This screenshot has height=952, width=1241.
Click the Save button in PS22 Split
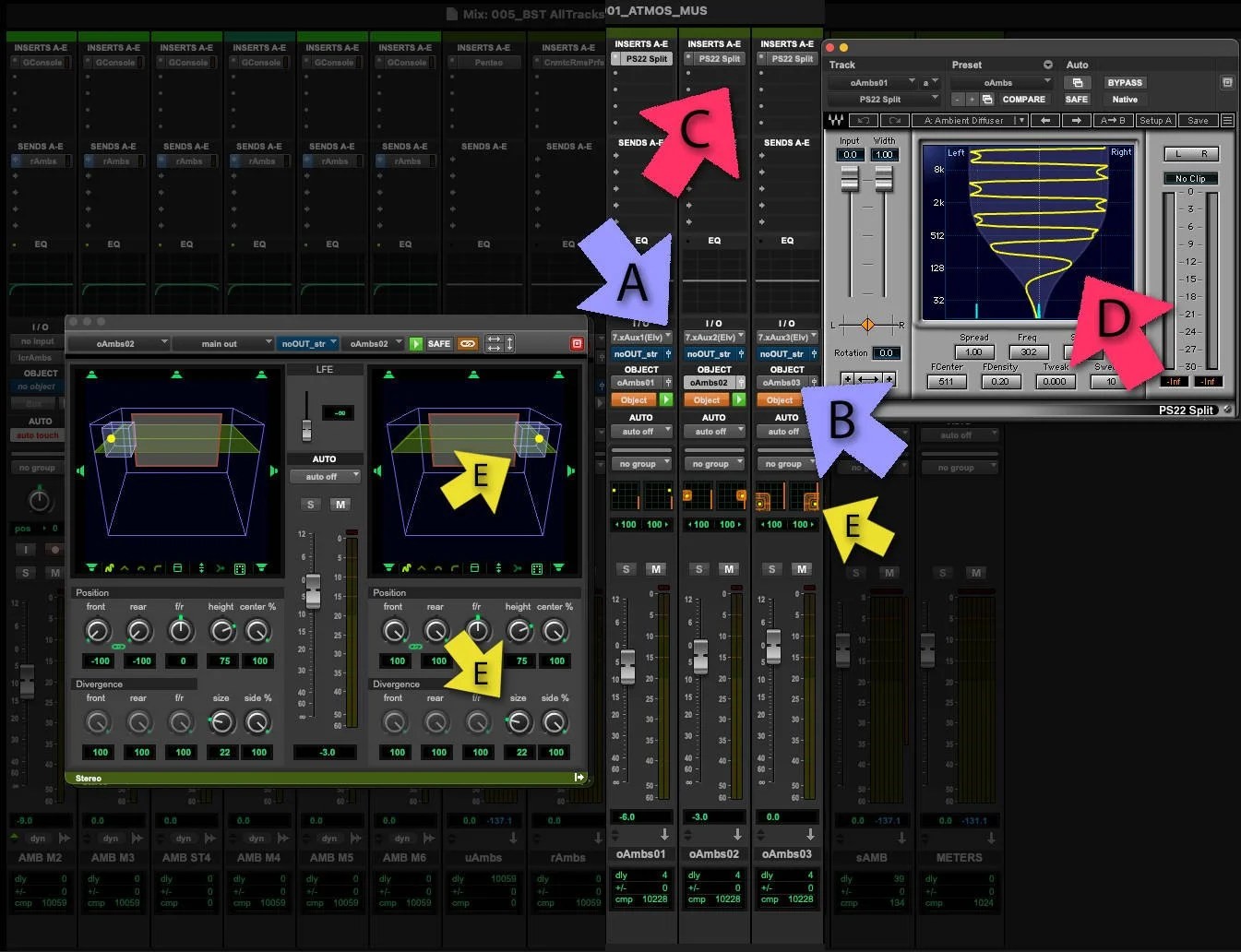coord(1198,120)
